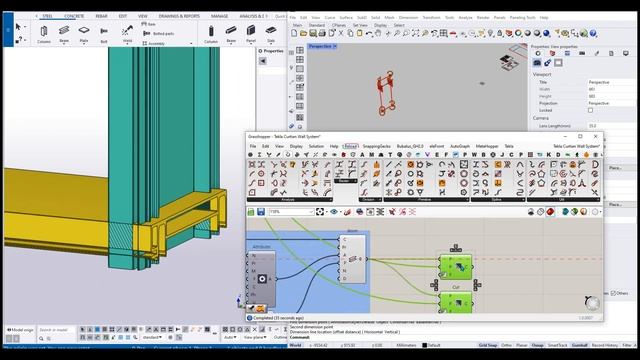Check the Locked viewport checkbox
This screenshot has height=360, width=640.
tap(591, 110)
